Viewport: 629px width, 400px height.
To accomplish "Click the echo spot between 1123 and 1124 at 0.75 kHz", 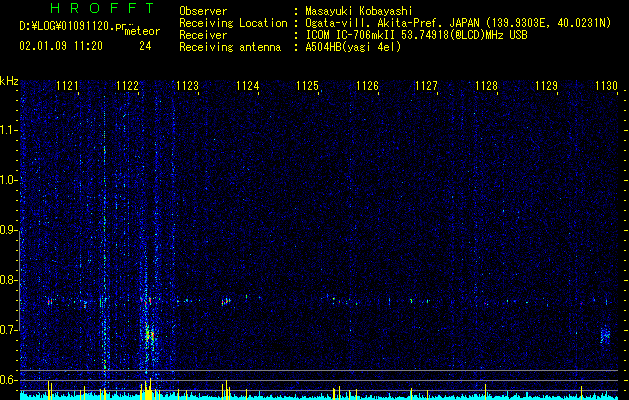I will (226, 301).
